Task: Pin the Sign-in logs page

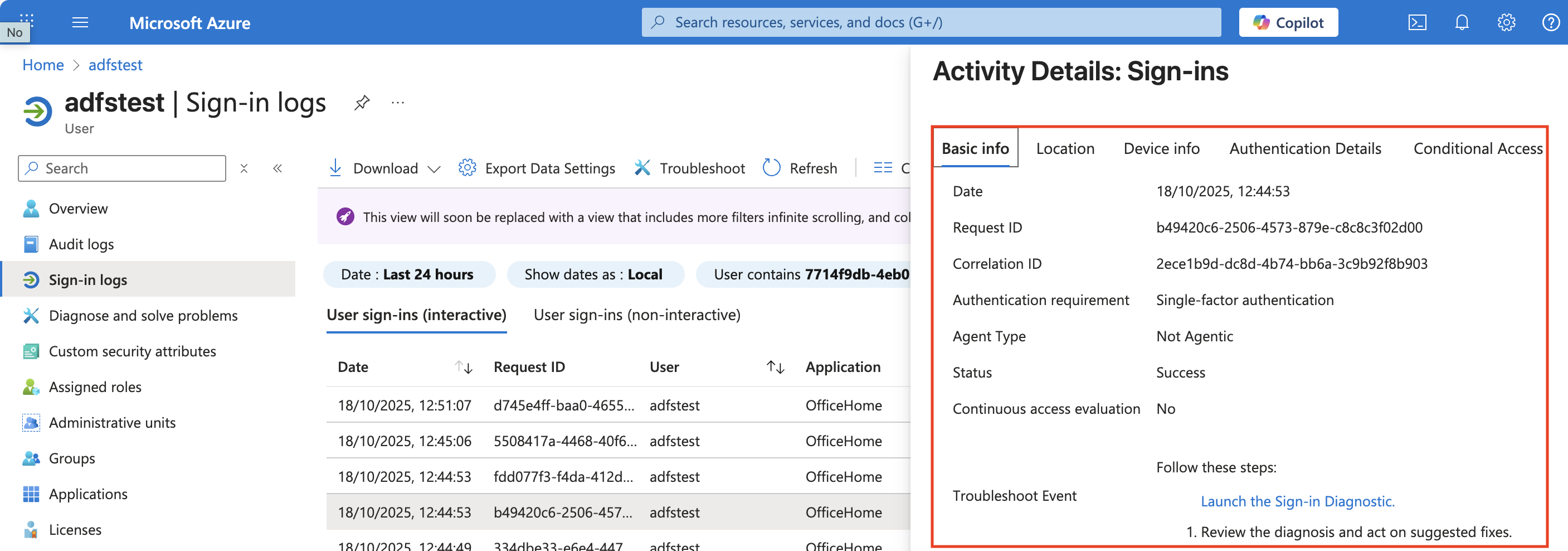Action: [362, 103]
